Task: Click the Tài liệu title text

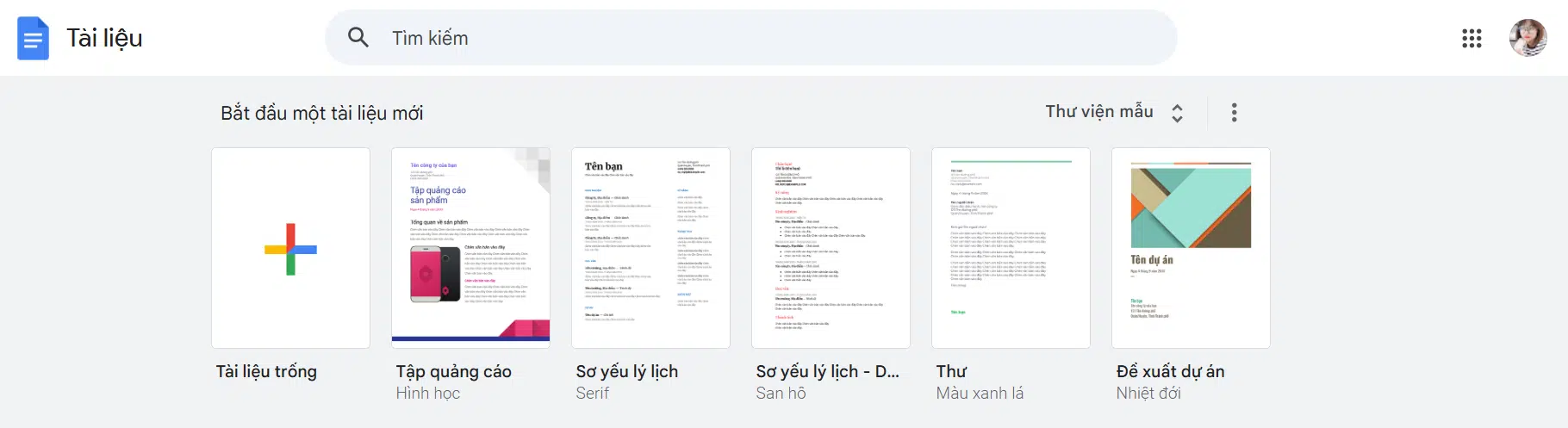Action: 104,38
